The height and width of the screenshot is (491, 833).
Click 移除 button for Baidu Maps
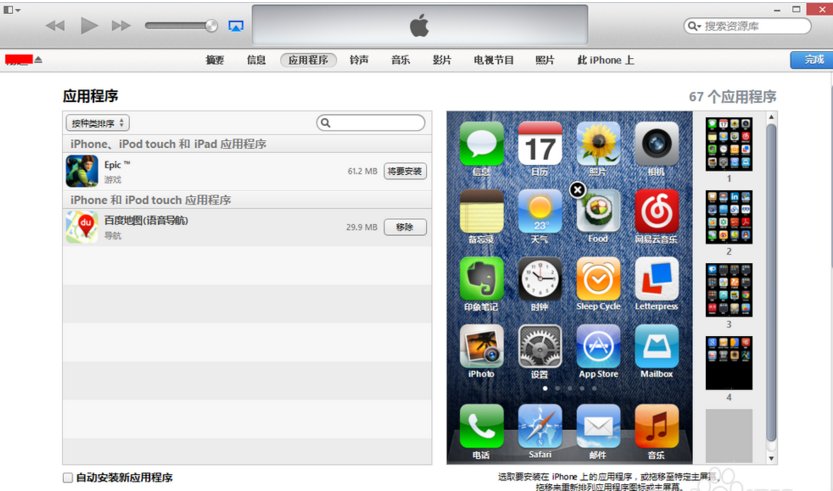[405, 227]
